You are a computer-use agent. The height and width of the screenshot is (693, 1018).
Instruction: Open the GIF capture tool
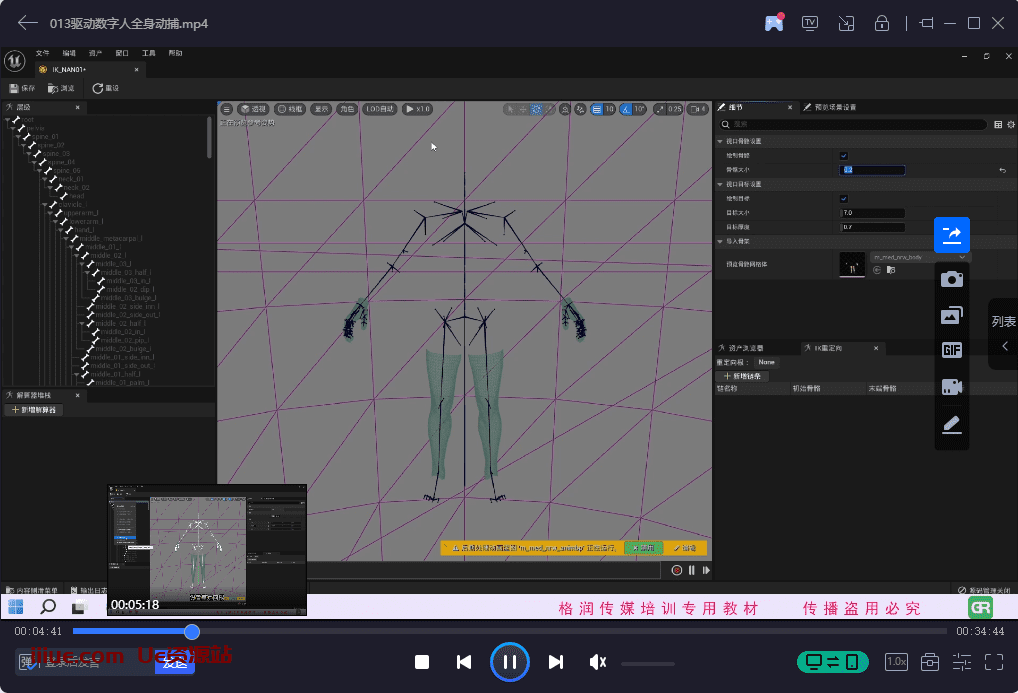click(x=951, y=350)
